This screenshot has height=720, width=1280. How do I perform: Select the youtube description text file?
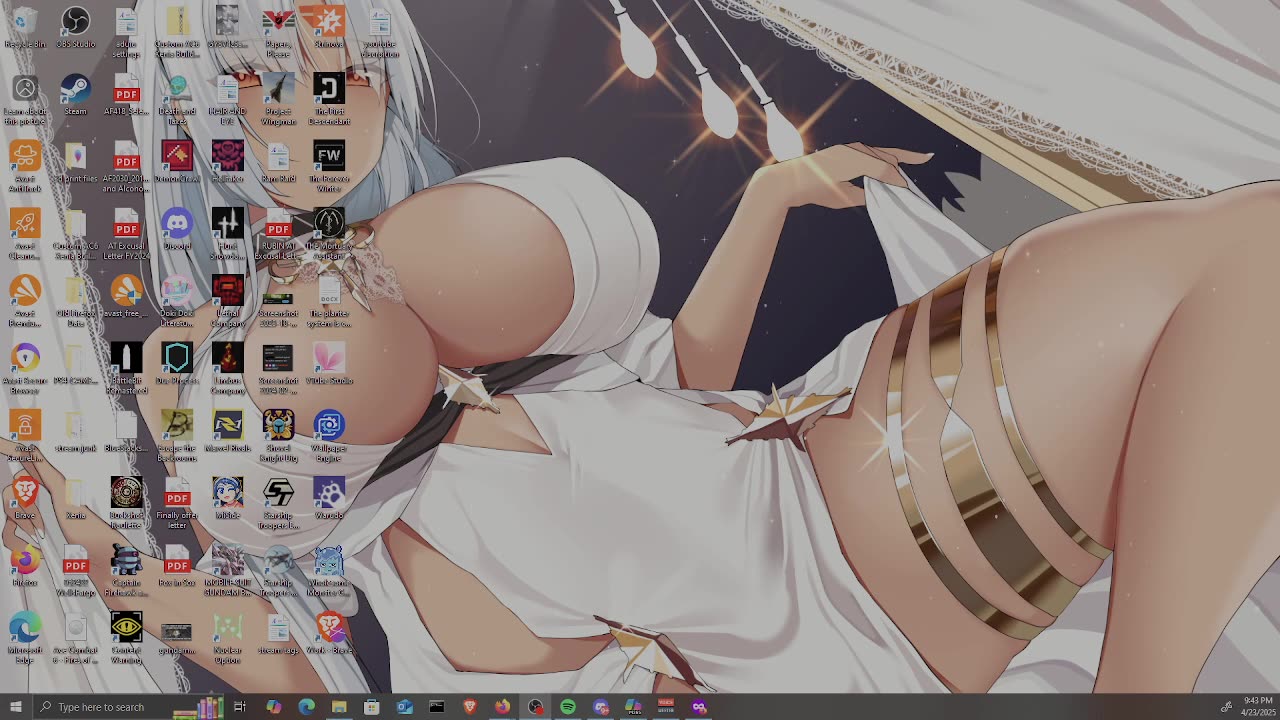[380, 32]
